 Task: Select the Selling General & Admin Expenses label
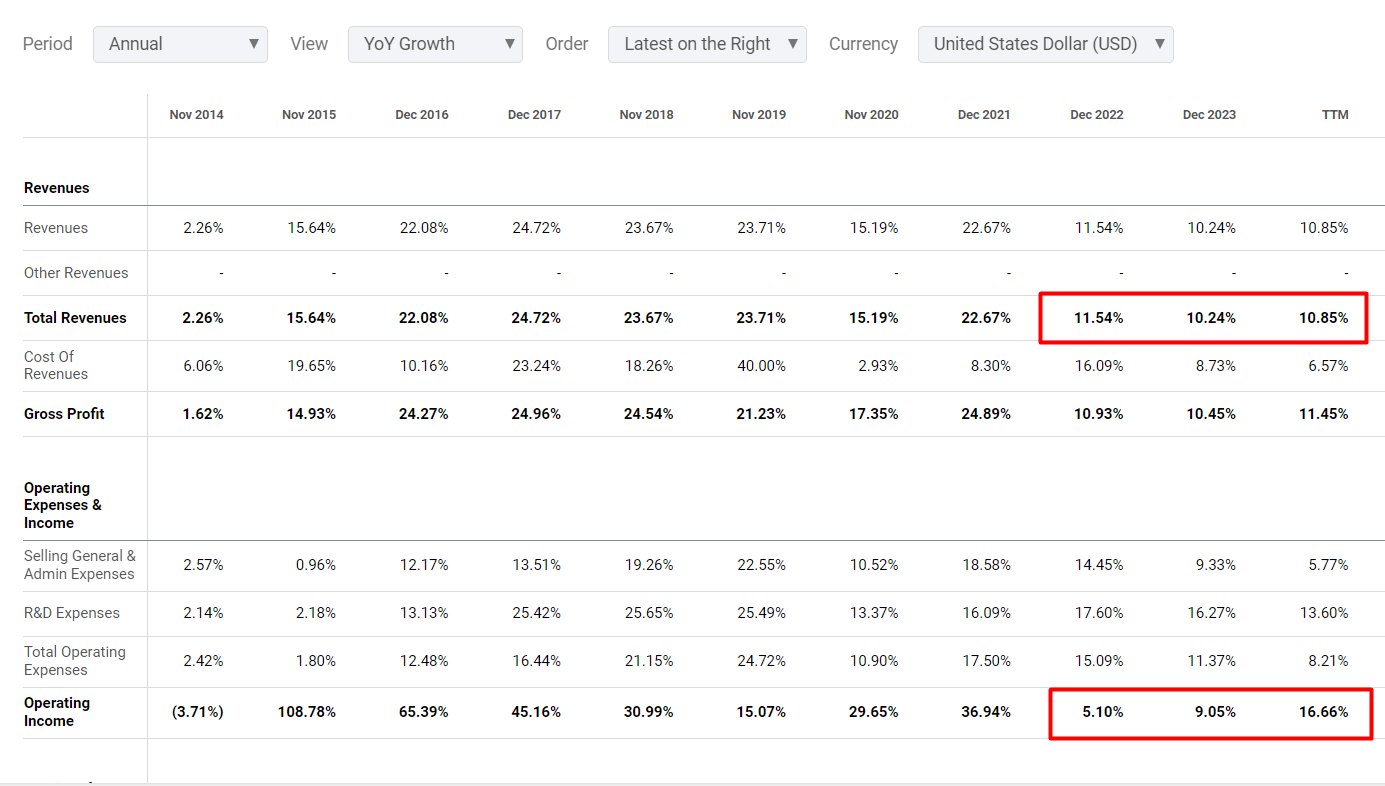(x=79, y=565)
